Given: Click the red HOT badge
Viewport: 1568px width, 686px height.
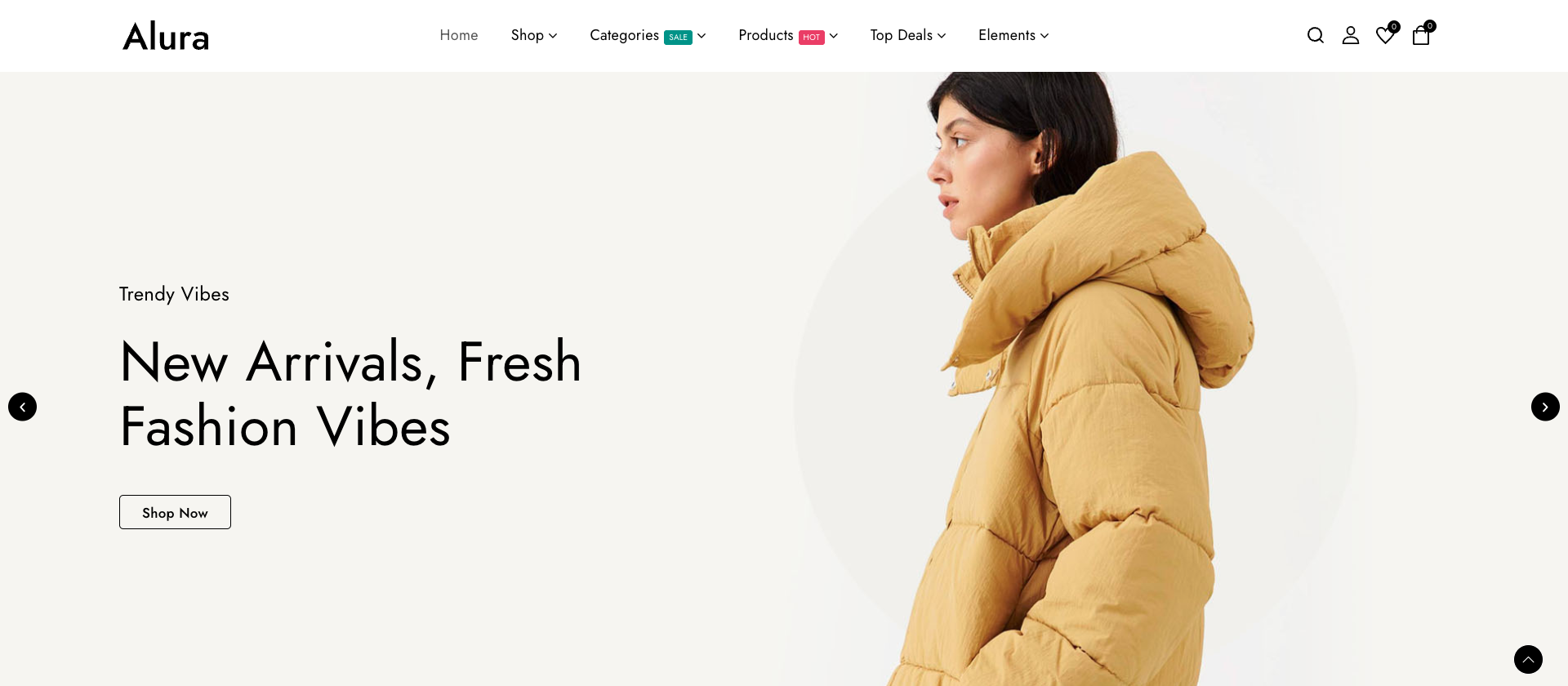Looking at the screenshot, I should 811,37.
